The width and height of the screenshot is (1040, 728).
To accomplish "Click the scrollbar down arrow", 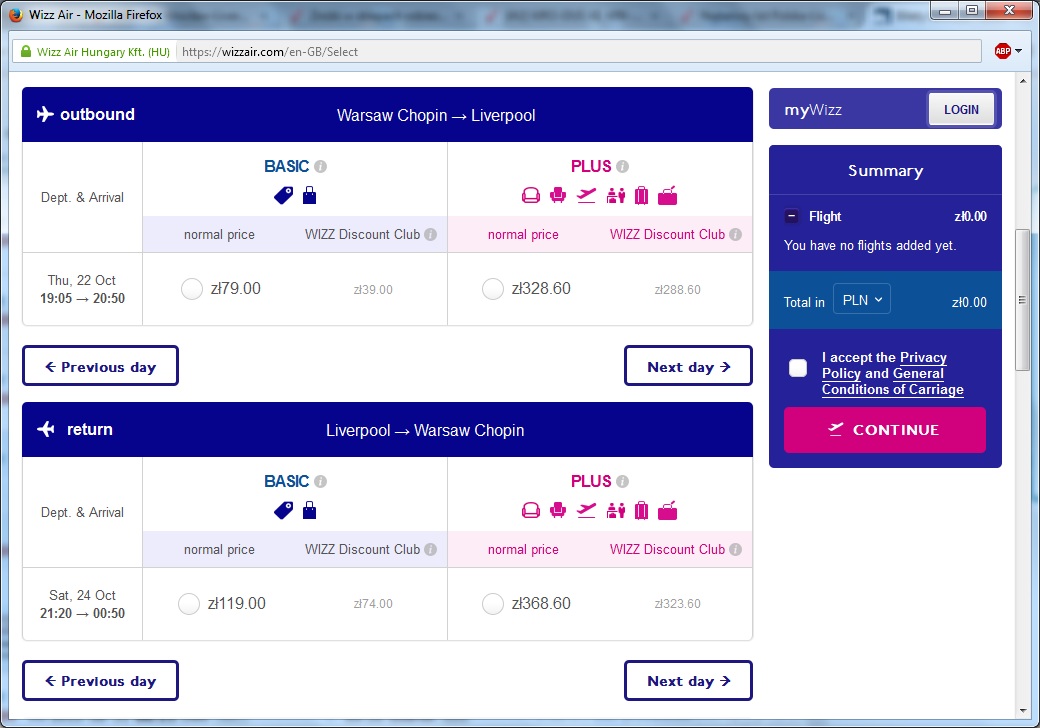I will 1022,711.
